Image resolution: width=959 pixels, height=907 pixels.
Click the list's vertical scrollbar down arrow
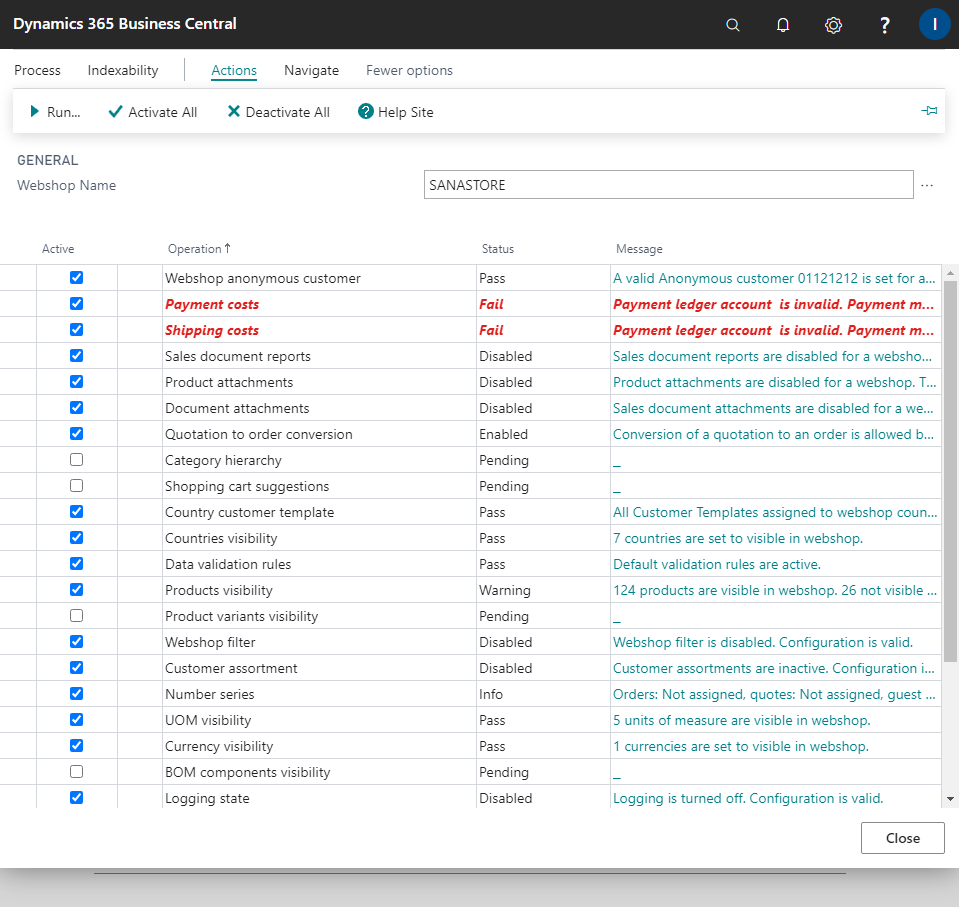(950, 799)
